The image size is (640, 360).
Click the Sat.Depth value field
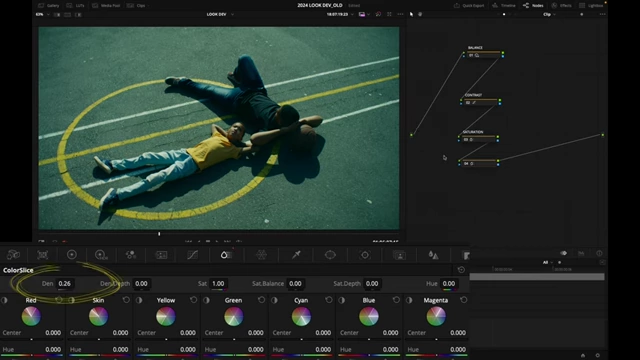pyautogui.click(x=372, y=284)
